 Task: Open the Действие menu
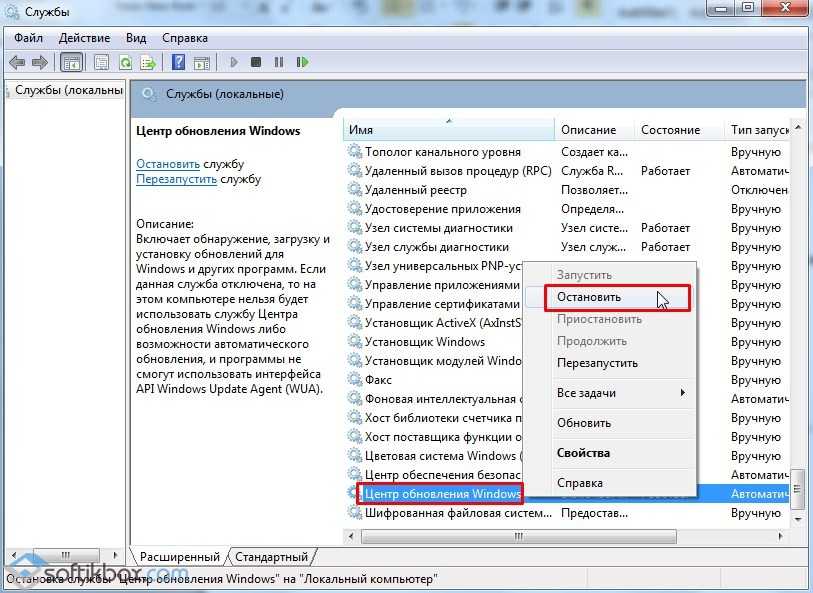(x=85, y=38)
